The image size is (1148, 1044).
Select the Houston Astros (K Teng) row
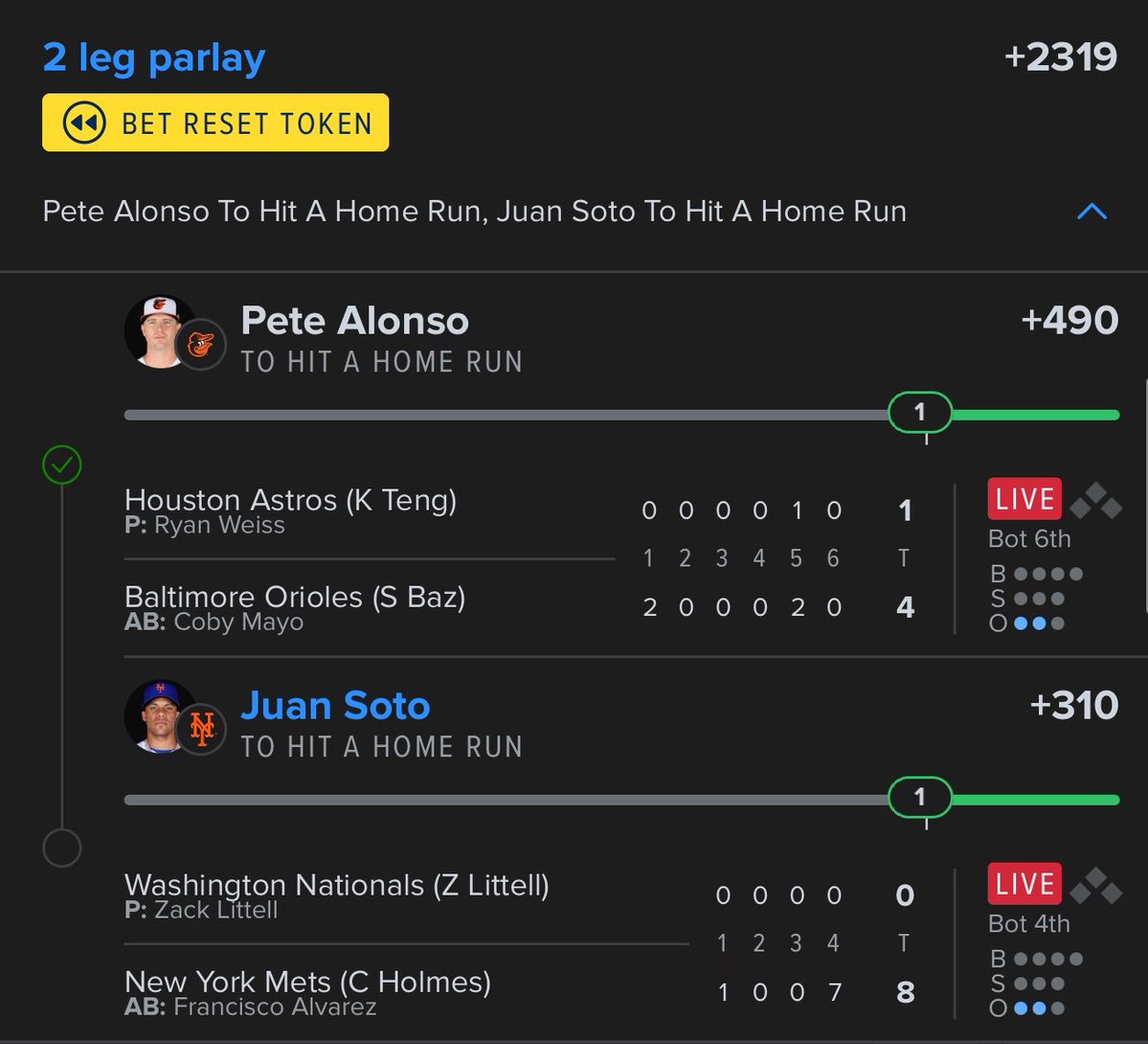[290, 500]
